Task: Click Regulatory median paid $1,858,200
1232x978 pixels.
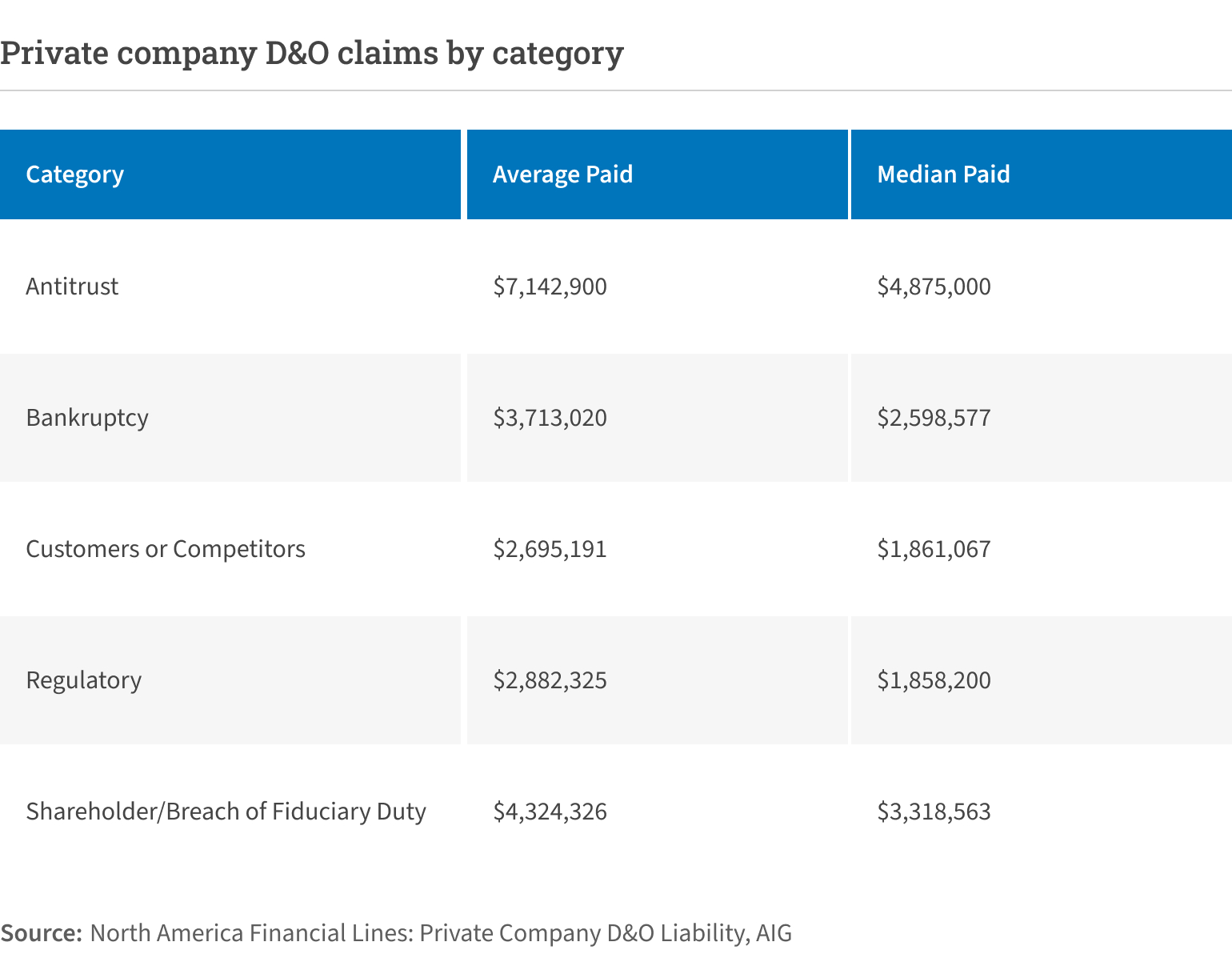Action: click(x=934, y=680)
